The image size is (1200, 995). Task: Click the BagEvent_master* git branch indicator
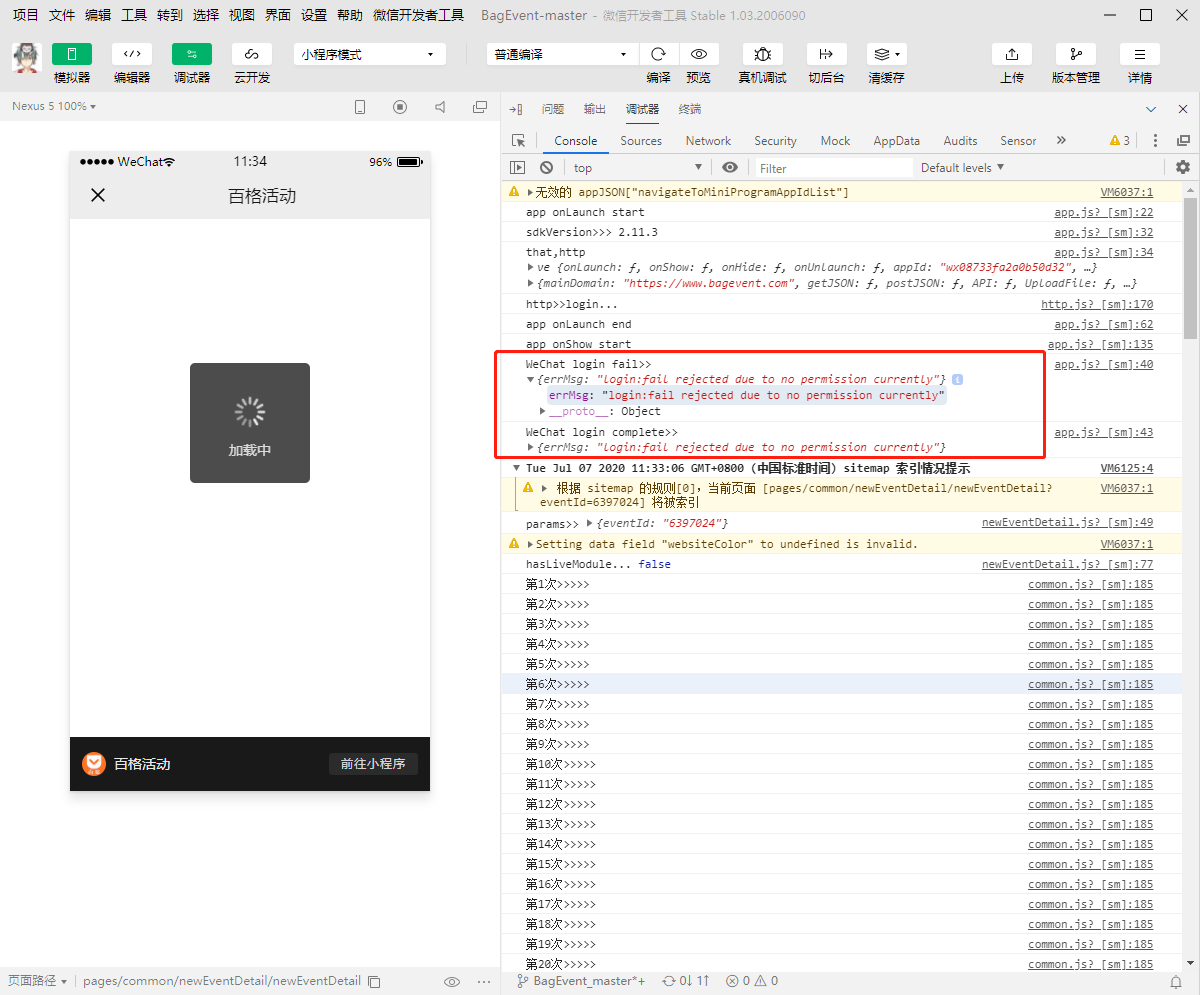click(x=581, y=981)
